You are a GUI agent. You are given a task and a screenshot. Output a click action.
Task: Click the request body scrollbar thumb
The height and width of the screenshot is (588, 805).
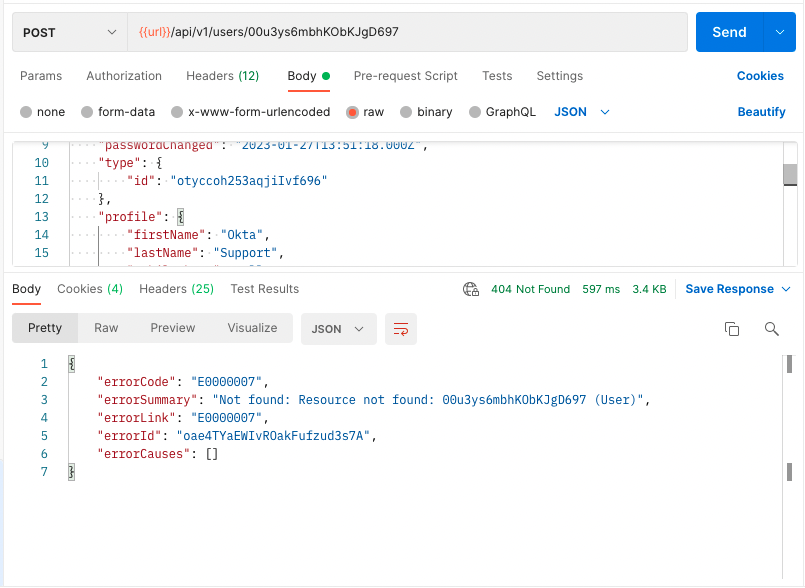[790, 175]
